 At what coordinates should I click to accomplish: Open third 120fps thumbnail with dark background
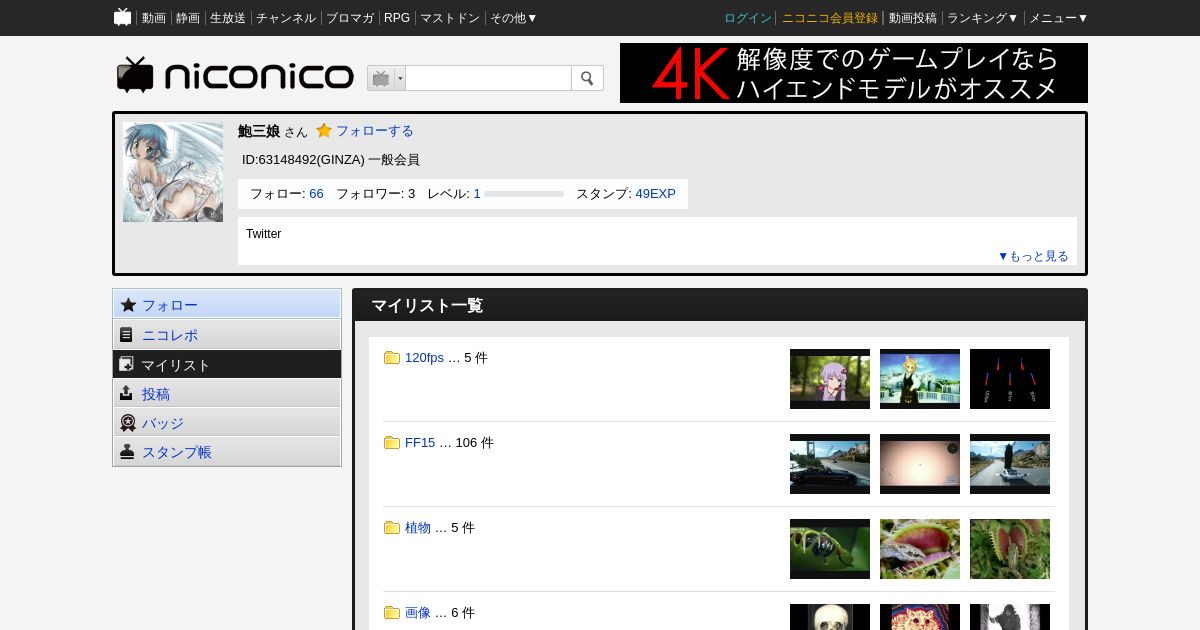1010,379
